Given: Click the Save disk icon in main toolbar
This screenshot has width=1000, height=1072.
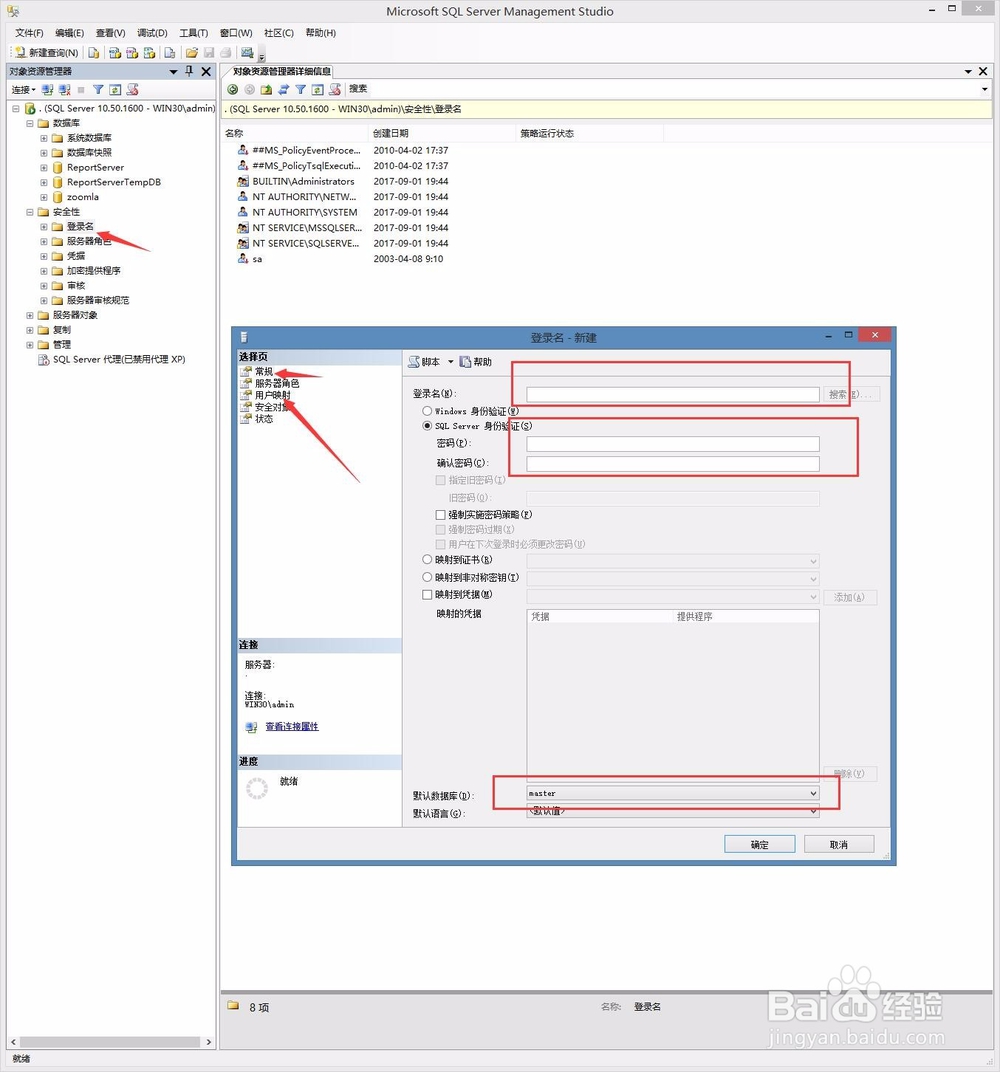Looking at the screenshot, I should coord(209,53).
